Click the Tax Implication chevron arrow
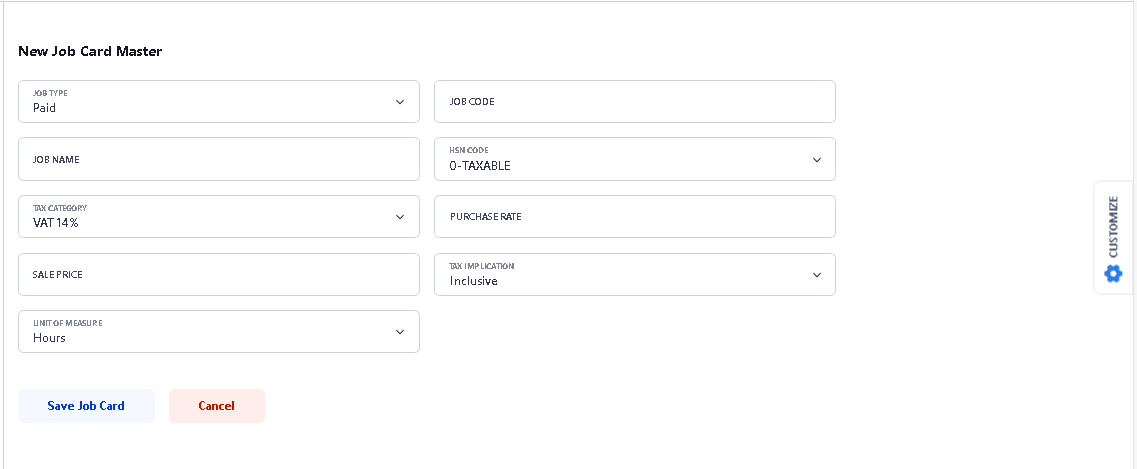This screenshot has height=469, width=1137. [x=816, y=275]
